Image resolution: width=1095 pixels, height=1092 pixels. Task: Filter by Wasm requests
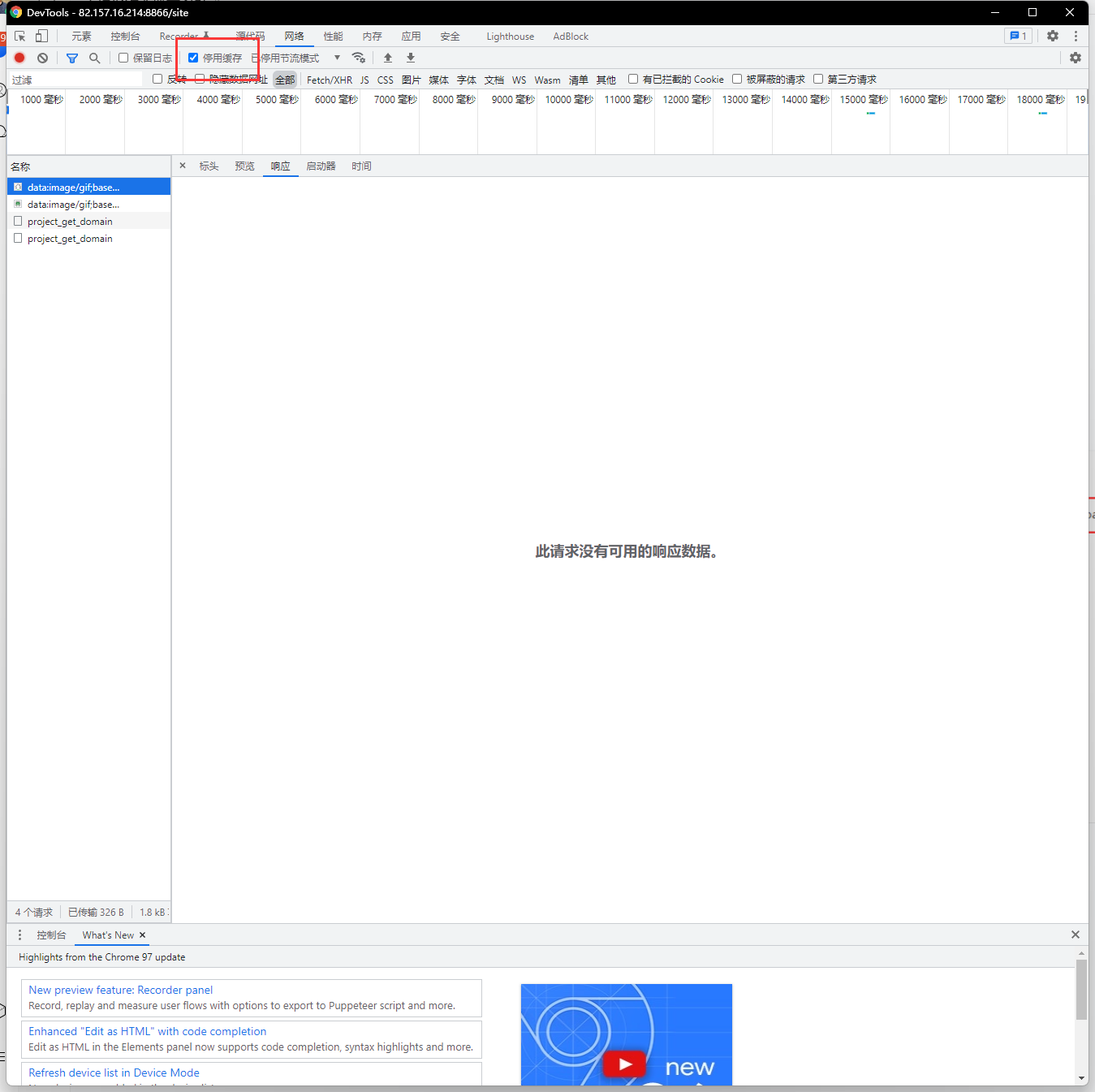pos(547,80)
